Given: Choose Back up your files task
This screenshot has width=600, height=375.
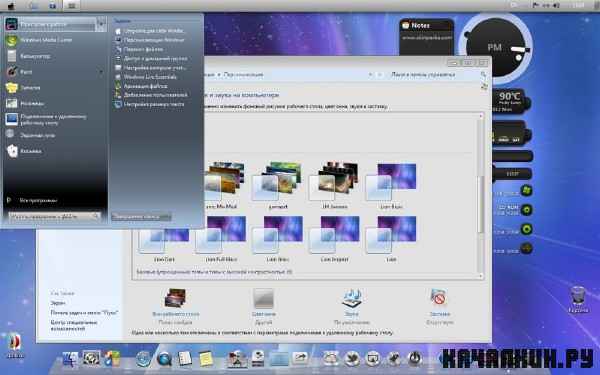Looking at the screenshot, I should pos(141,86).
